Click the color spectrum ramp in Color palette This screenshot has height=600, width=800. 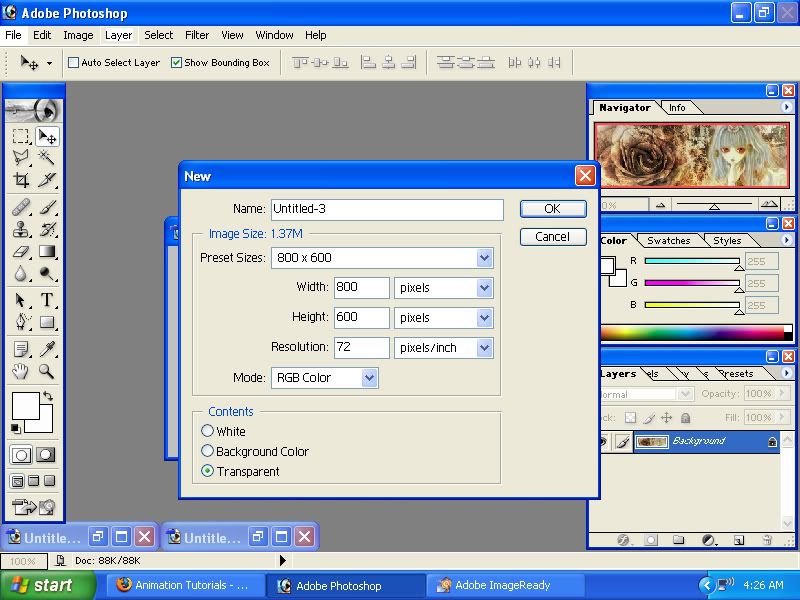click(697, 333)
